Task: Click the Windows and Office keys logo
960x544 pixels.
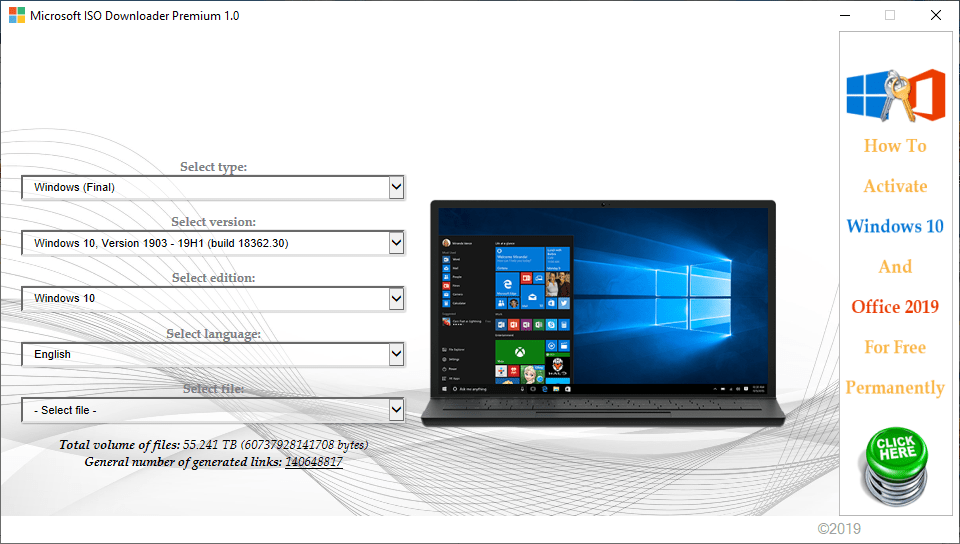Action: [x=895, y=95]
